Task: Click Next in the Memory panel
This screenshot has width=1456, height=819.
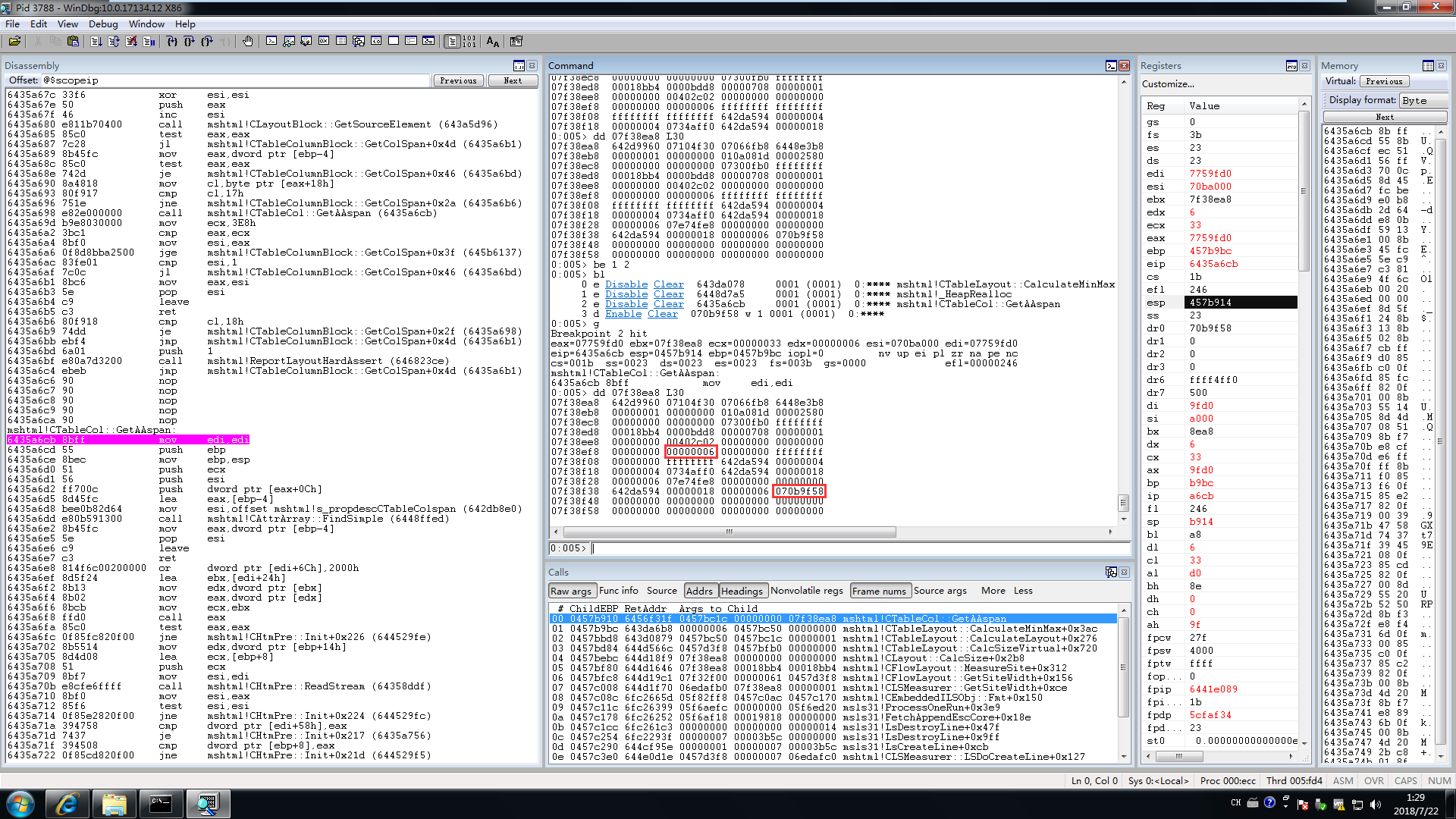Action: click(x=1385, y=117)
